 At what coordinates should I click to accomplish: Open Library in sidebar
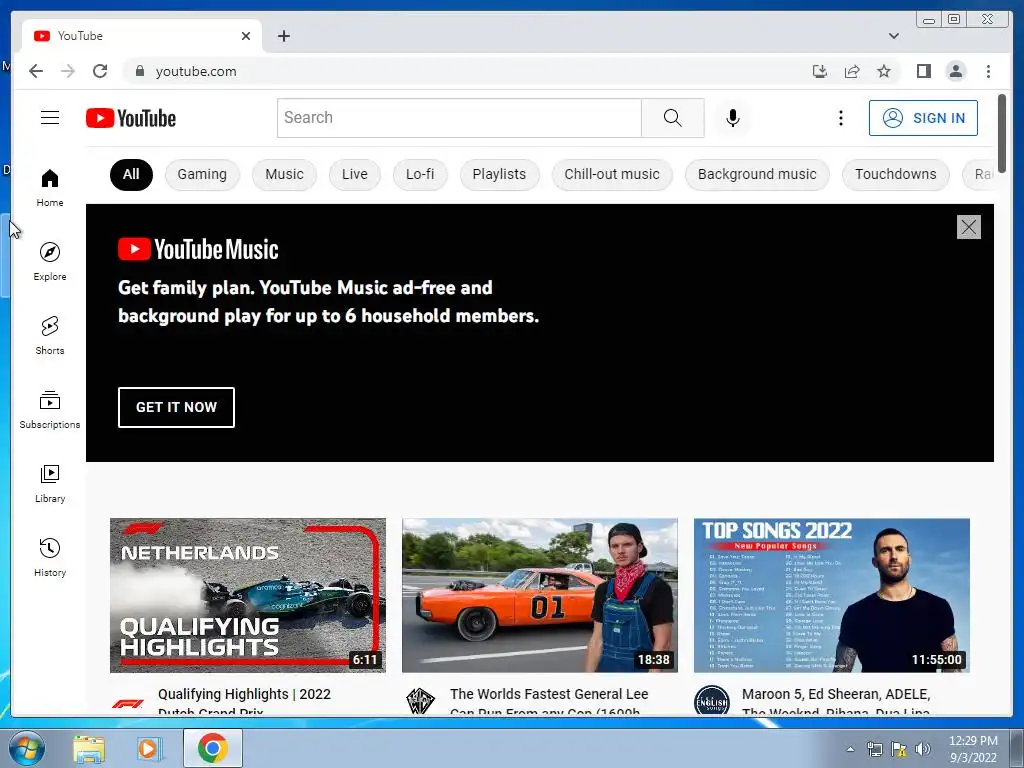(x=50, y=483)
